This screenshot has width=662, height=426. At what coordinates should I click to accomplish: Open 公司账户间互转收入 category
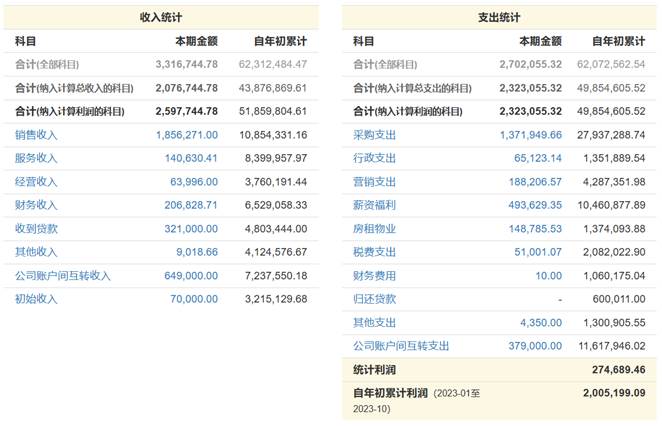click(x=62, y=276)
